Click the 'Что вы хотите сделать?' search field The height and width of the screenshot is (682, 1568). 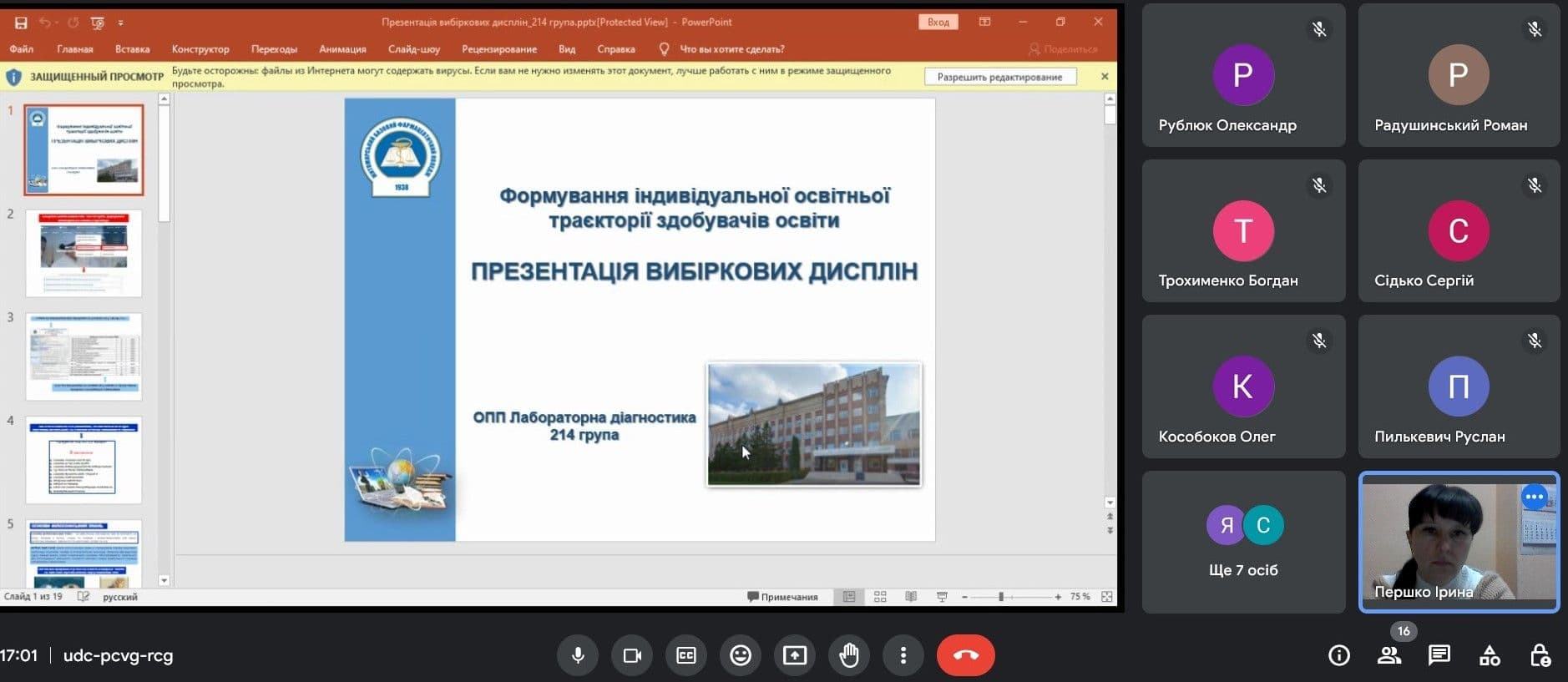click(x=722, y=49)
